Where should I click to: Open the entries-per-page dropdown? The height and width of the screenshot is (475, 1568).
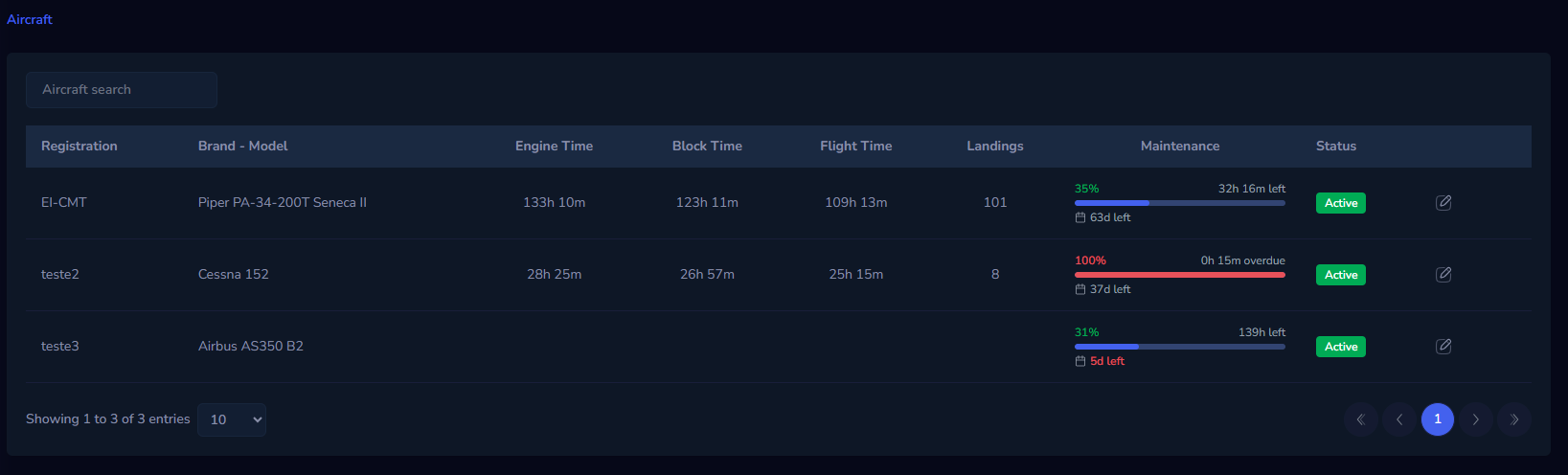coord(232,419)
